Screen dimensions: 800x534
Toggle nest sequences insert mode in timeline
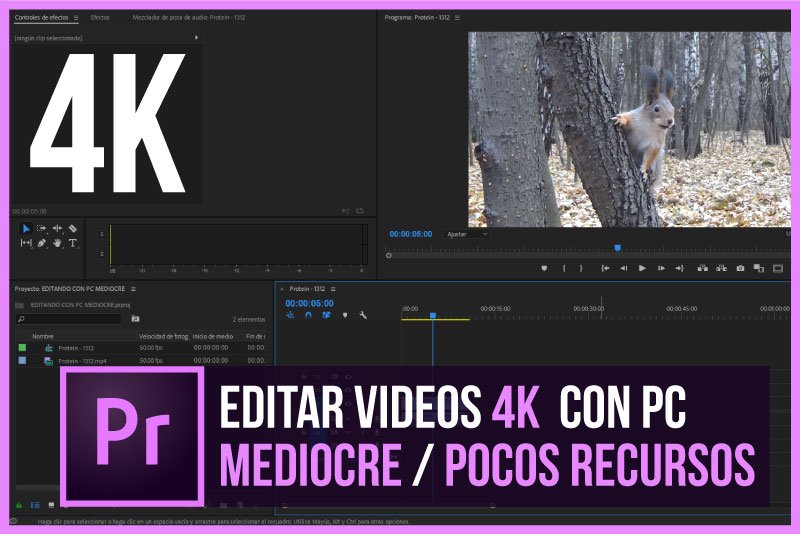tap(290, 315)
